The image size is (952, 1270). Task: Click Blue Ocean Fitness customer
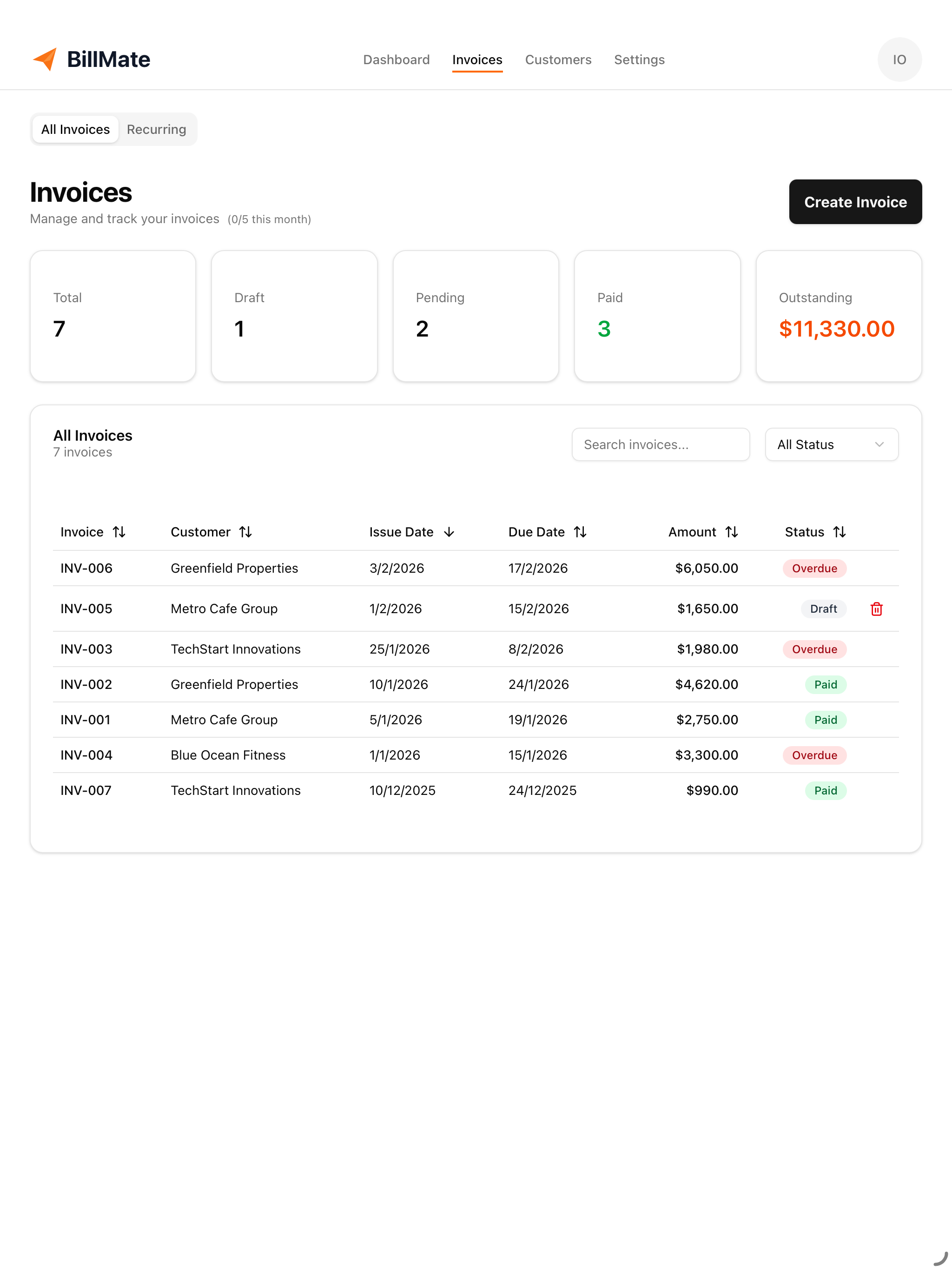coord(228,755)
